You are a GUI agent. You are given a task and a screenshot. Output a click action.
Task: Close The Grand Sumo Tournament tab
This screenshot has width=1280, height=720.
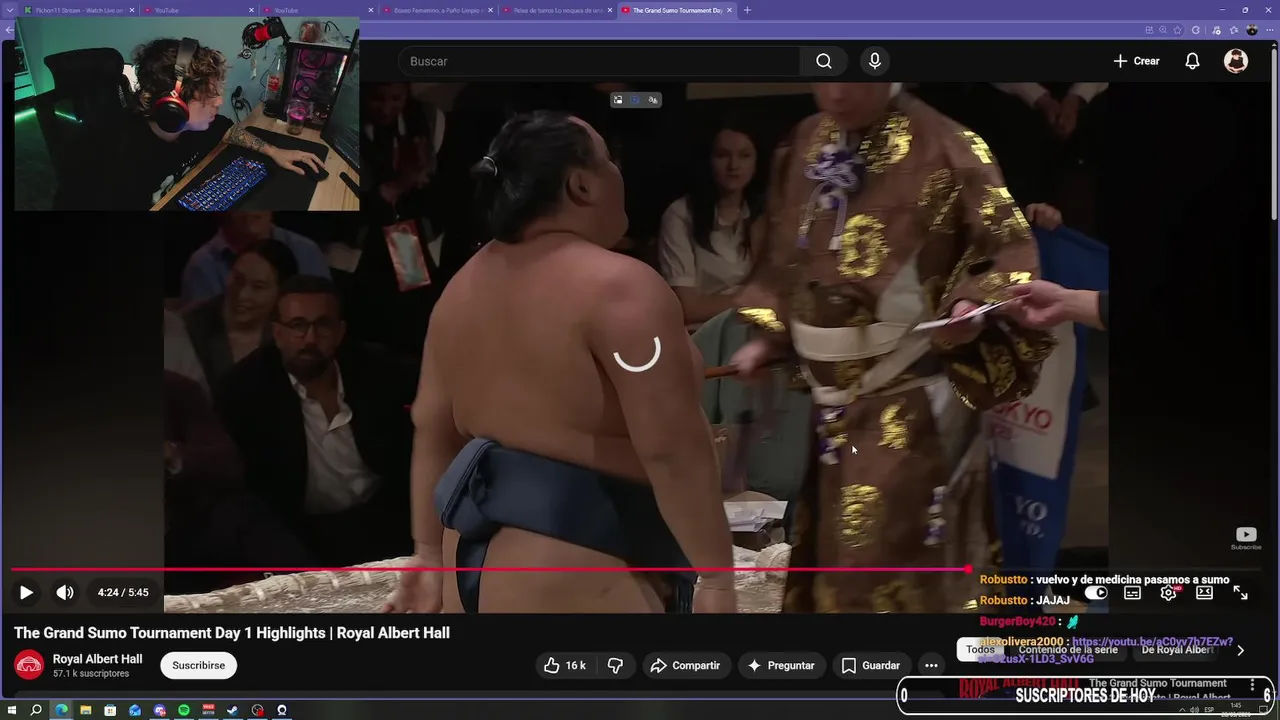pos(729,10)
